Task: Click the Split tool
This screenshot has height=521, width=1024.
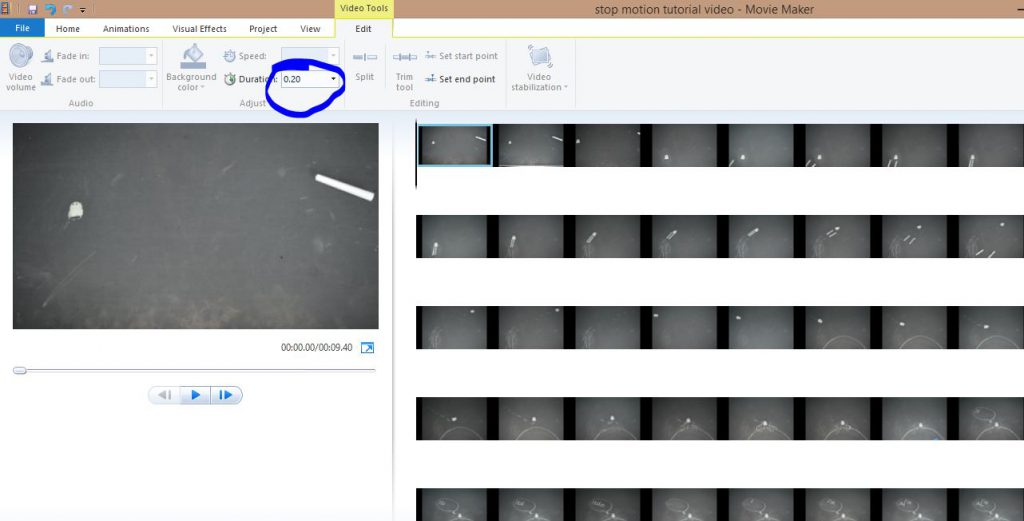Action: [x=364, y=67]
